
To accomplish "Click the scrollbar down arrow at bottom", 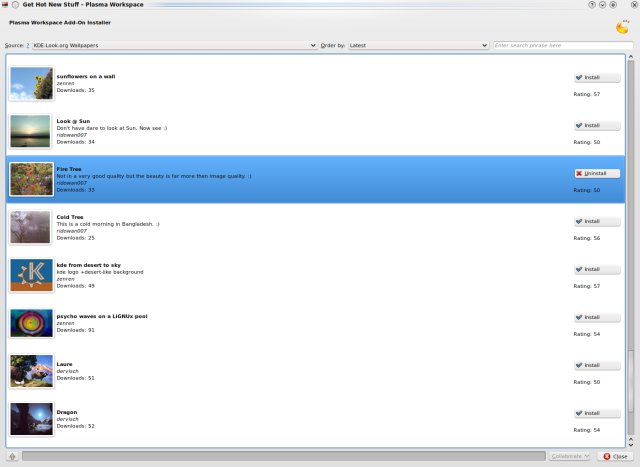I will coord(631,444).
